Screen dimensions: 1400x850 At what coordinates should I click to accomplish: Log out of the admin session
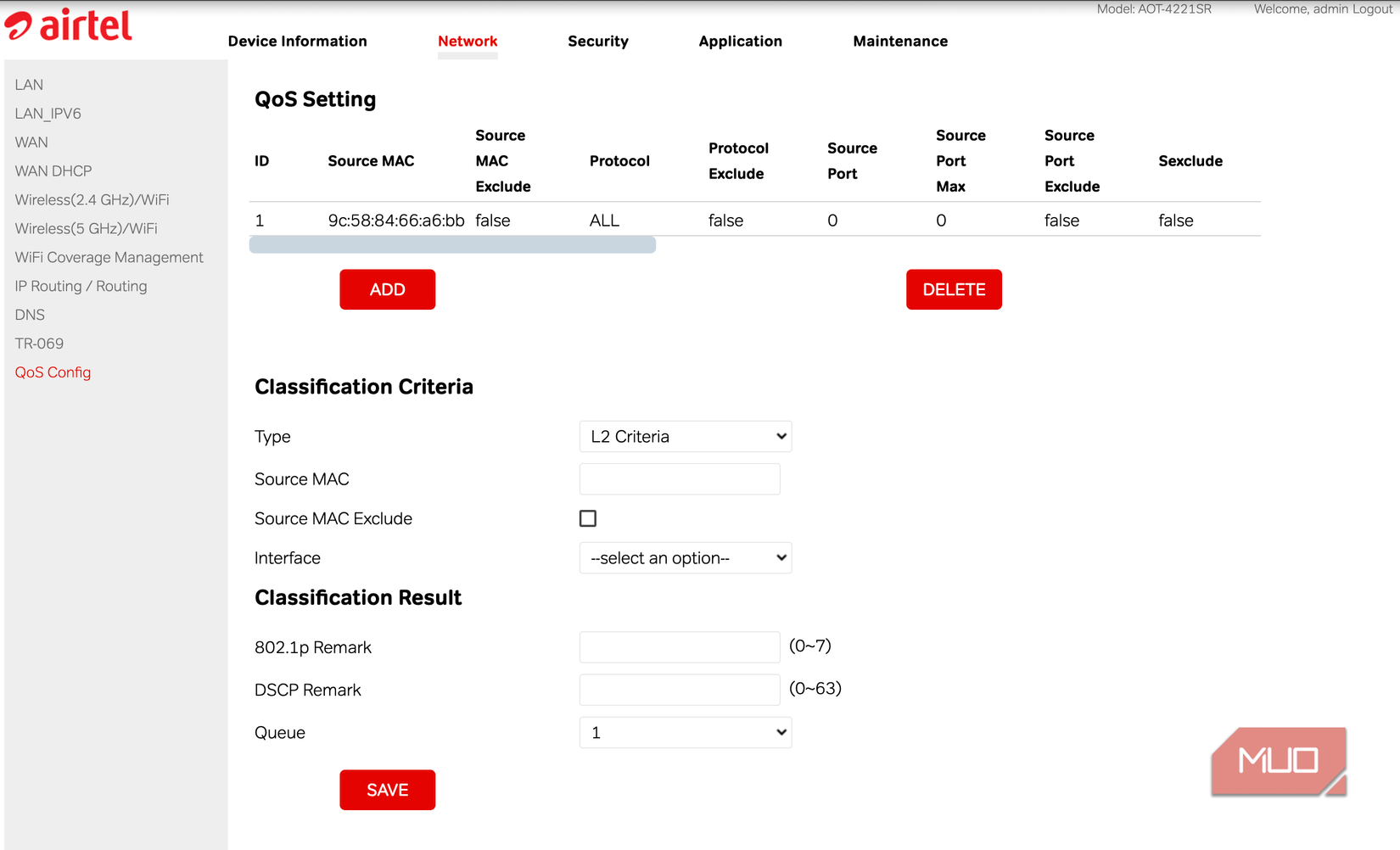tap(1371, 8)
